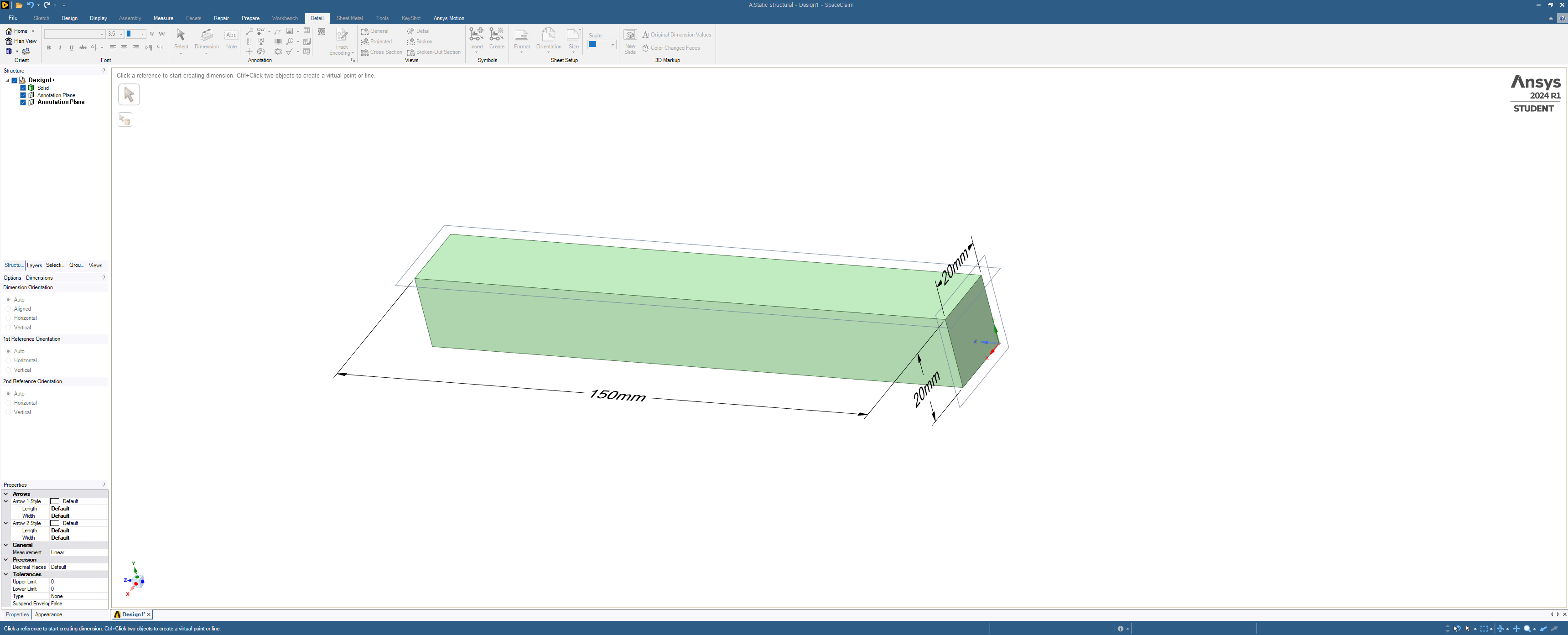
Task: Toggle Design1 checkbox in Structure tree
Action: pyautogui.click(x=15, y=80)
